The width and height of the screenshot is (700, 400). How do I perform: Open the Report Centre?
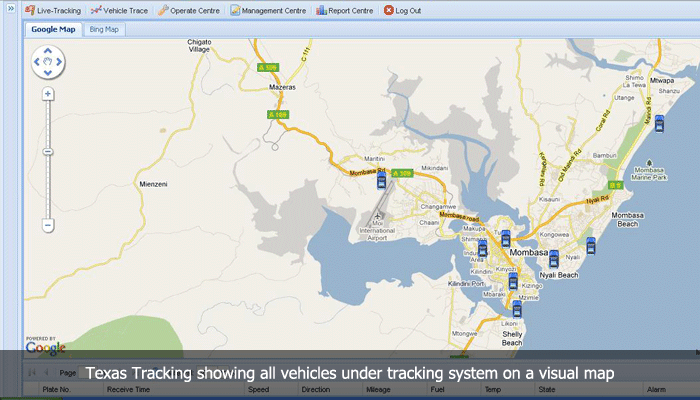point(344,10)
